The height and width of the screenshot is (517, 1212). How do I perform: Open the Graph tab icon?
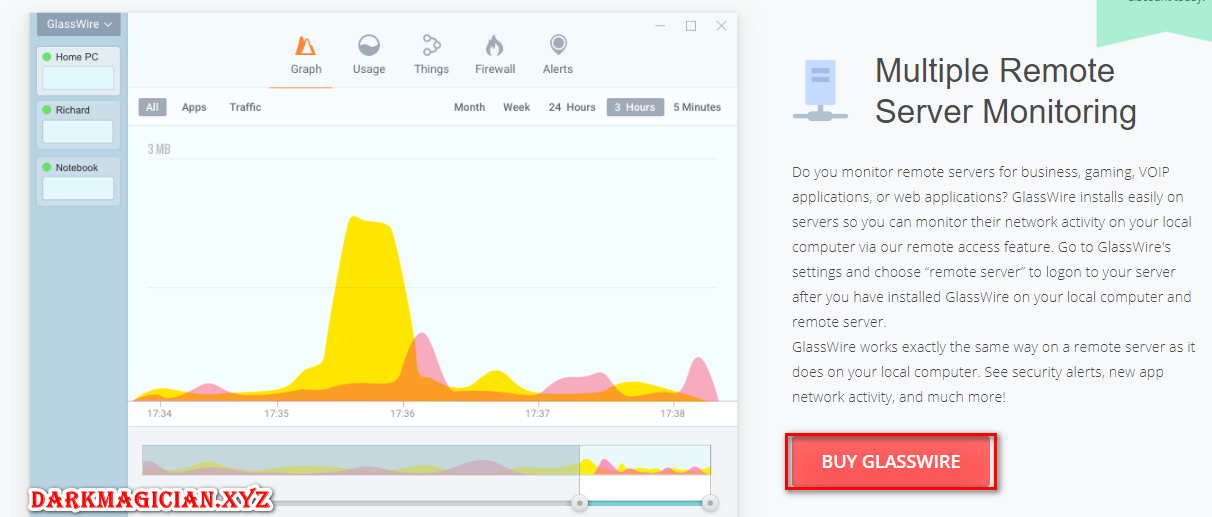pos(305,46)
